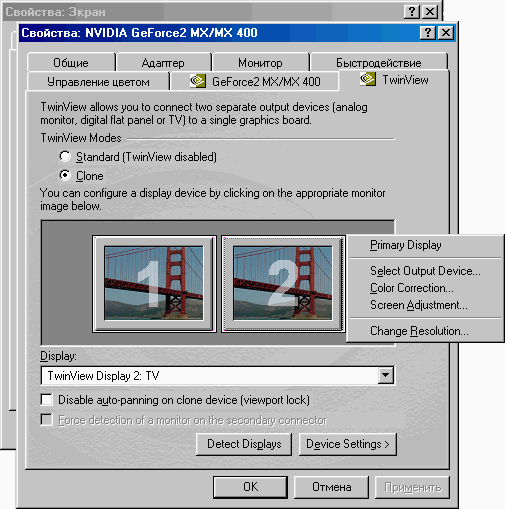Click the NVIDIA icon on TwinView tab
This screenshot has height=509, width=505.
[368, 79]
